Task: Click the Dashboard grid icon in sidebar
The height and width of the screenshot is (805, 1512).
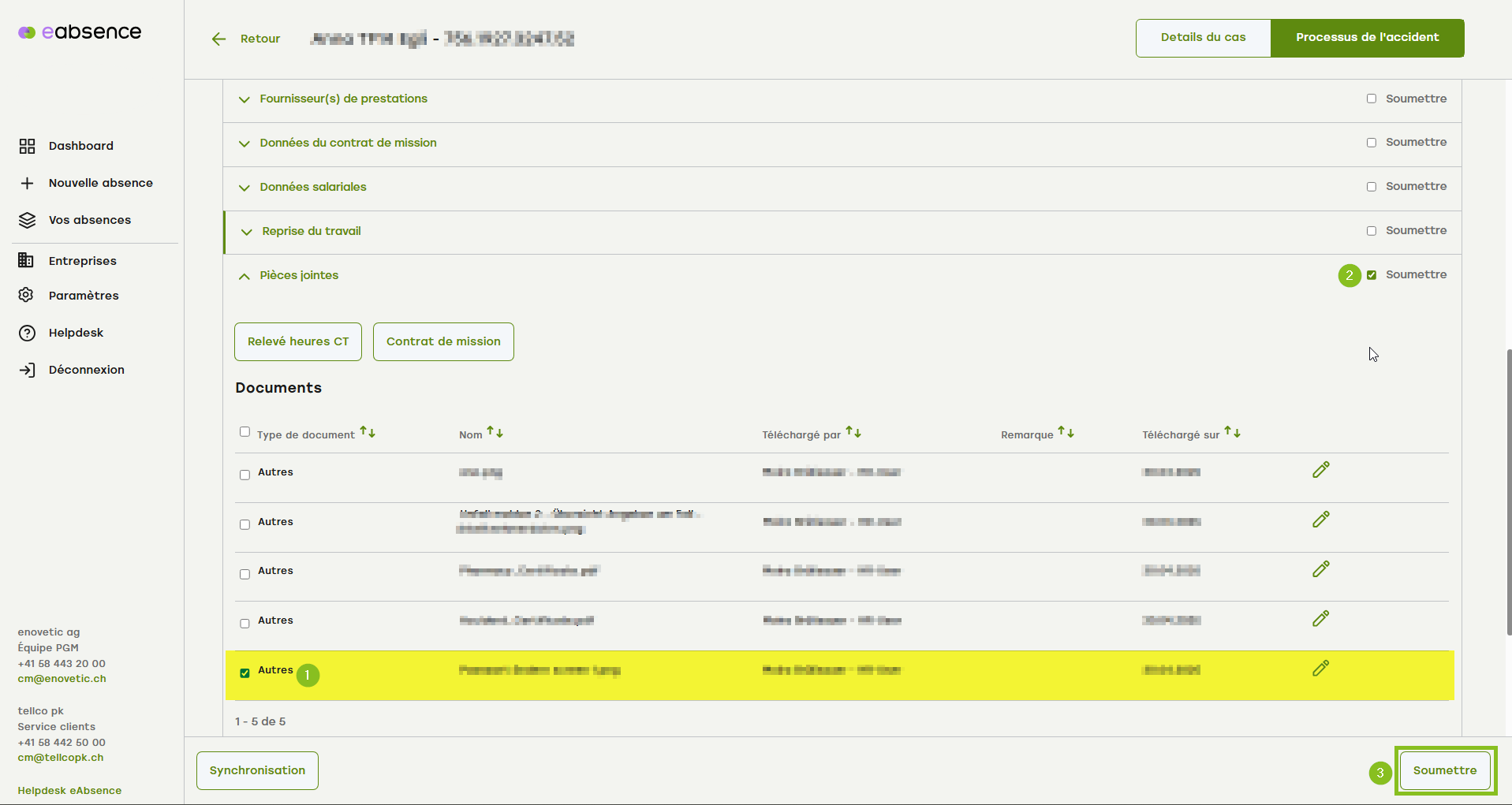Action: 27,146
